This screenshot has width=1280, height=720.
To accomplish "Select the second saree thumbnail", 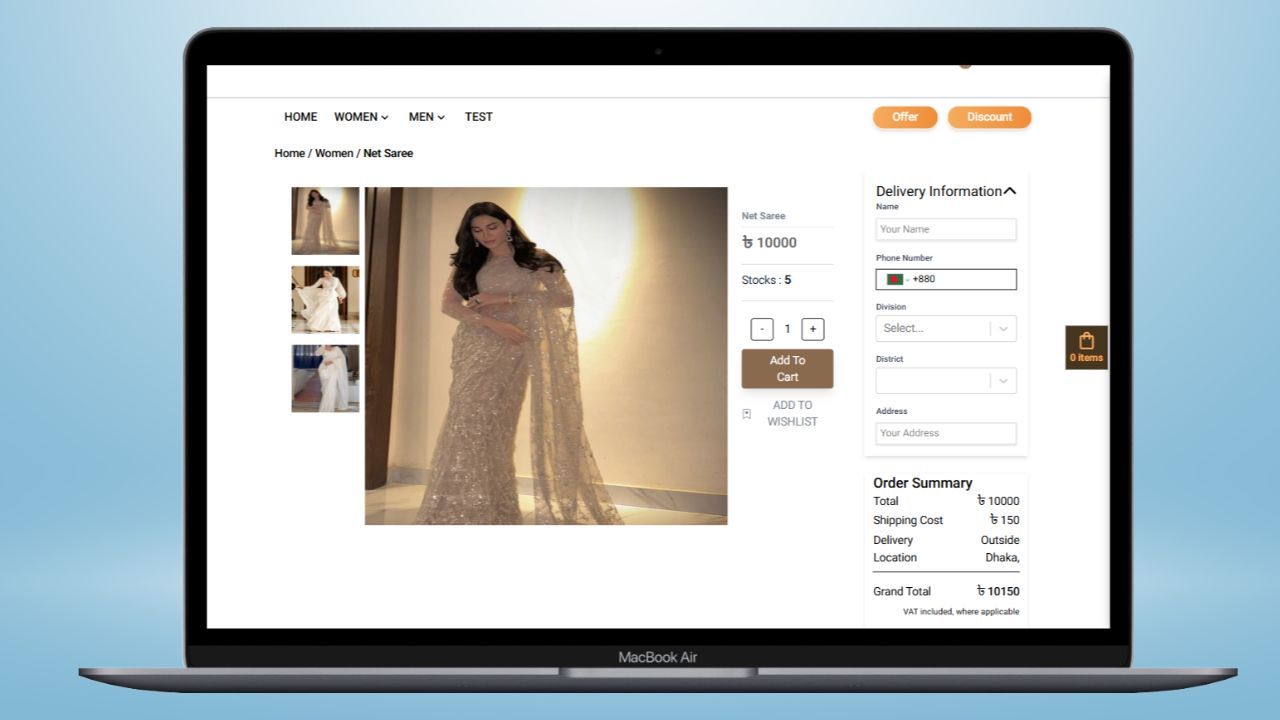I will click(x=325, y=299).
